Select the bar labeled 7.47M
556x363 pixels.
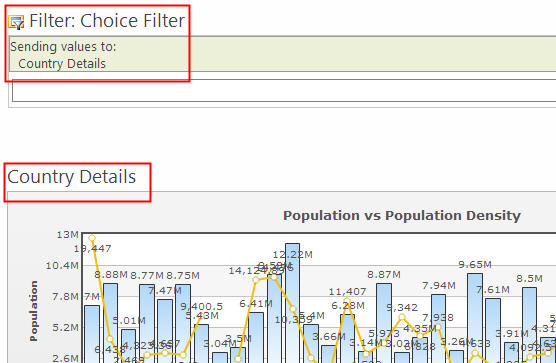coord(165,331)
